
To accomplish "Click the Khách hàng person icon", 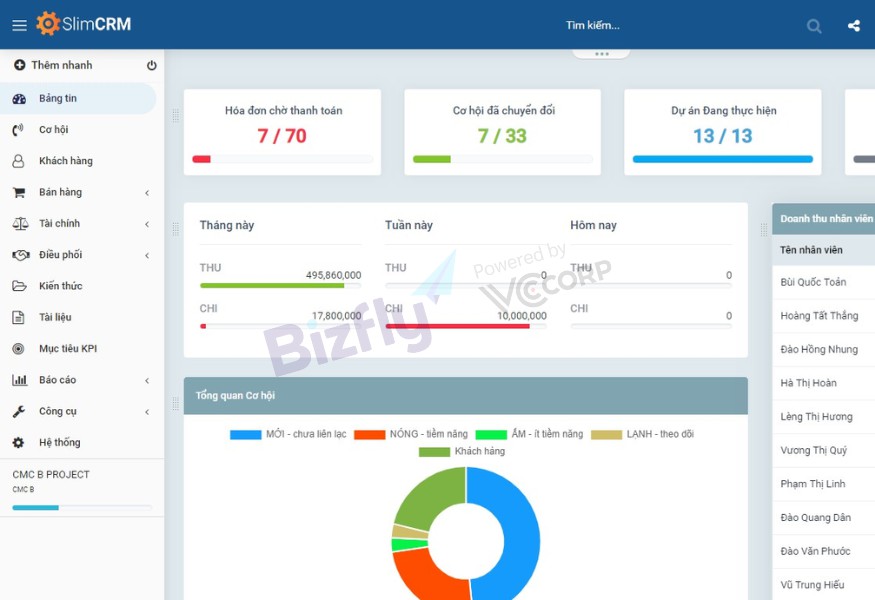I will pyautogui.click(x=18, y=161).
